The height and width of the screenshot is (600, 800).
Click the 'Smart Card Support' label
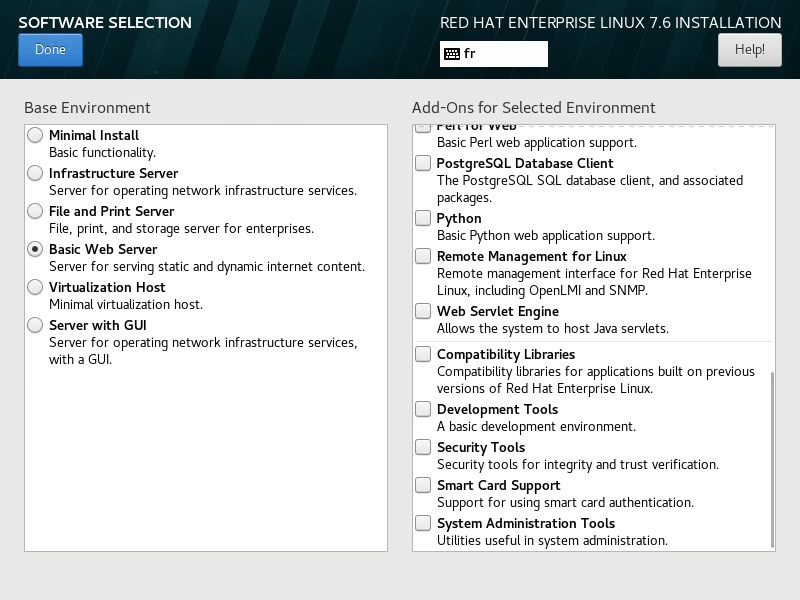click(498, 485)
